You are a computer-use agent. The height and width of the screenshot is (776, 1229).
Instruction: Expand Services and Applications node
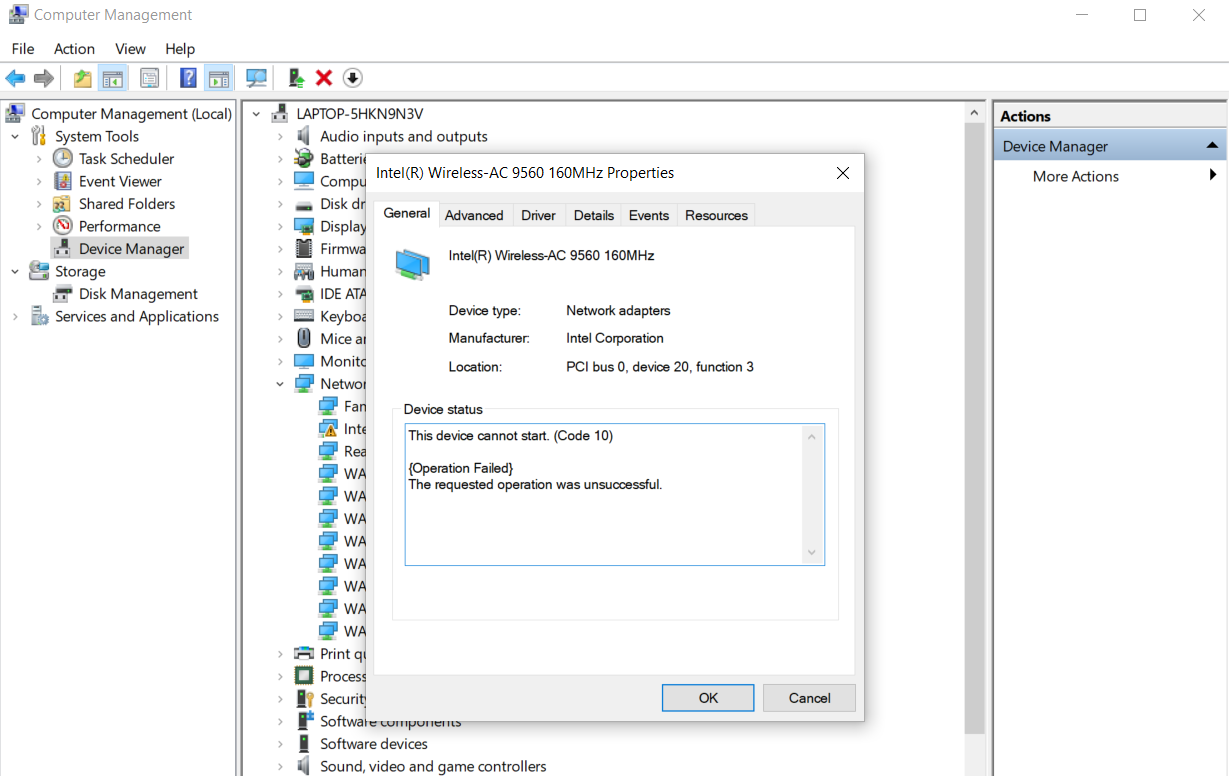pyautogui.click(x=15, y=317)
